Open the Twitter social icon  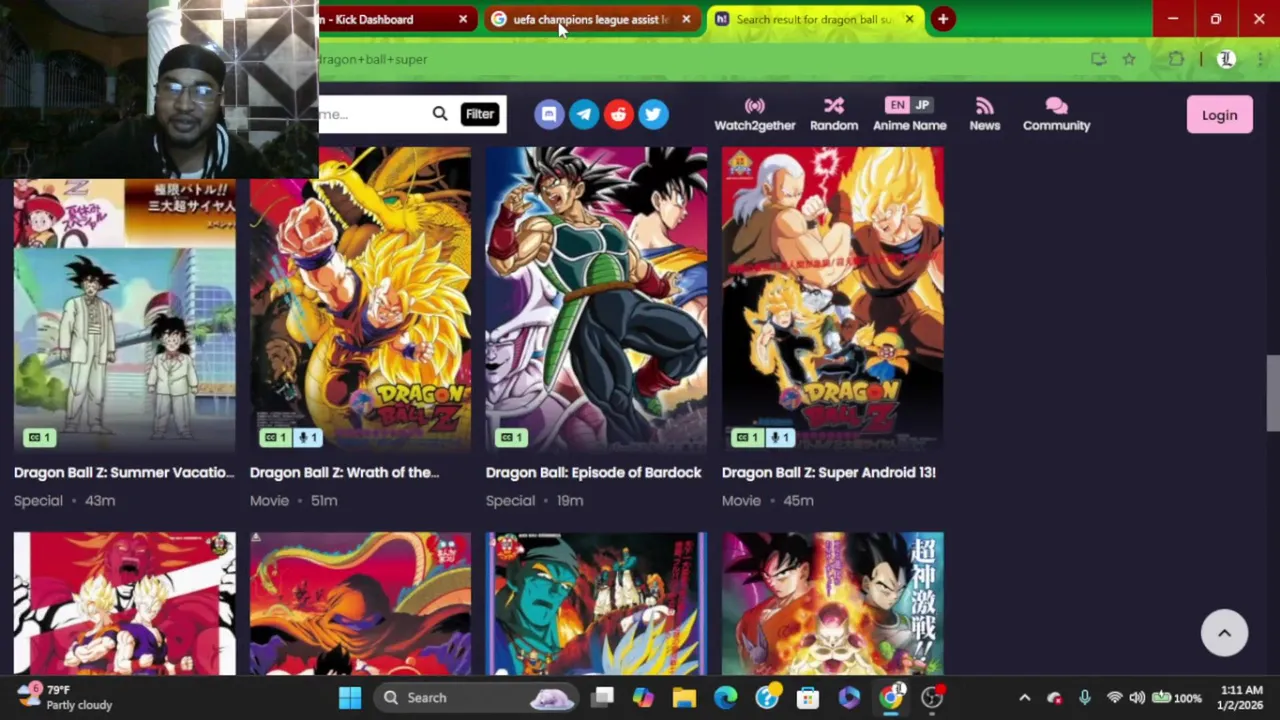[x=653, y=114]
